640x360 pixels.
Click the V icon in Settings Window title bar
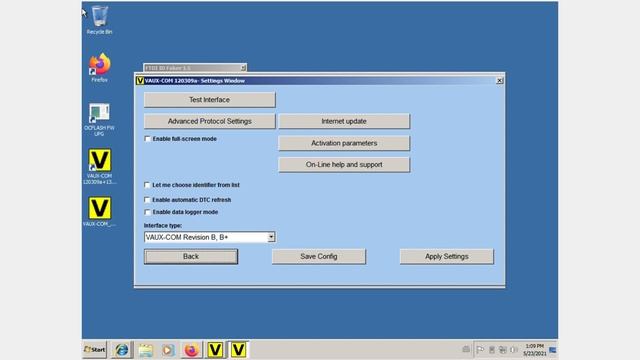[140, 81]
